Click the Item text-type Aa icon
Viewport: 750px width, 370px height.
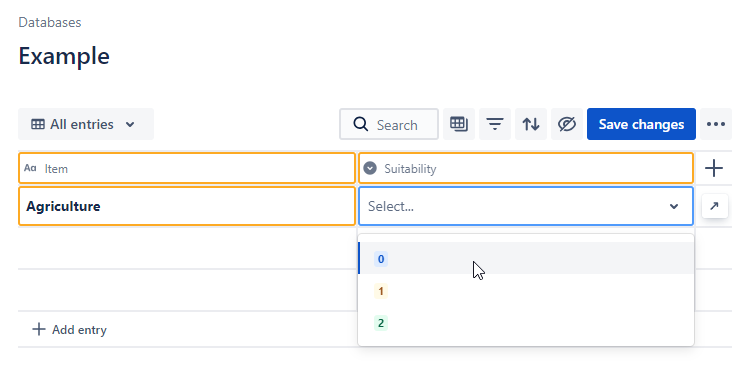[30, 168]
